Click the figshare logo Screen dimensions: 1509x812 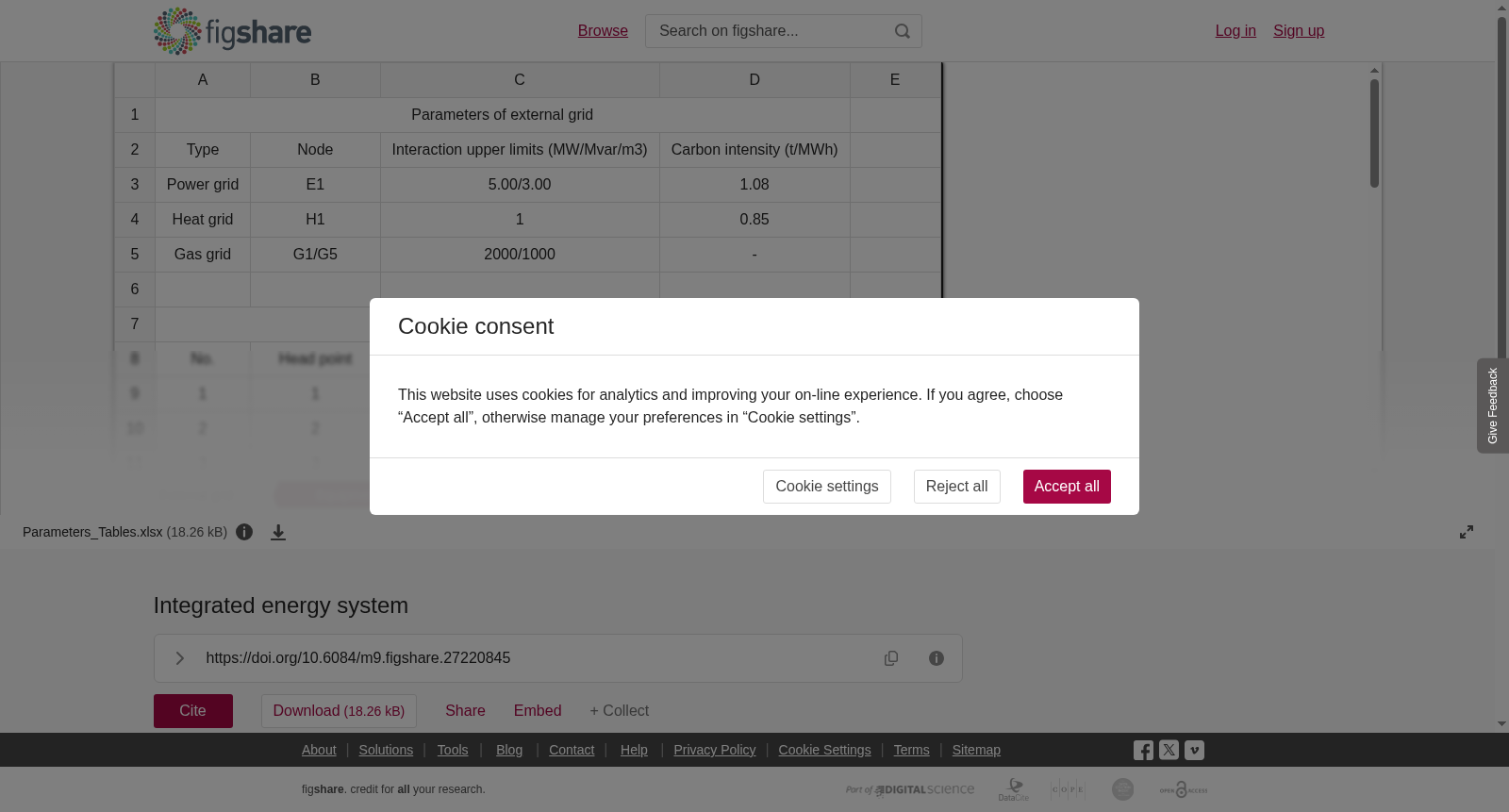click(232, 31)
